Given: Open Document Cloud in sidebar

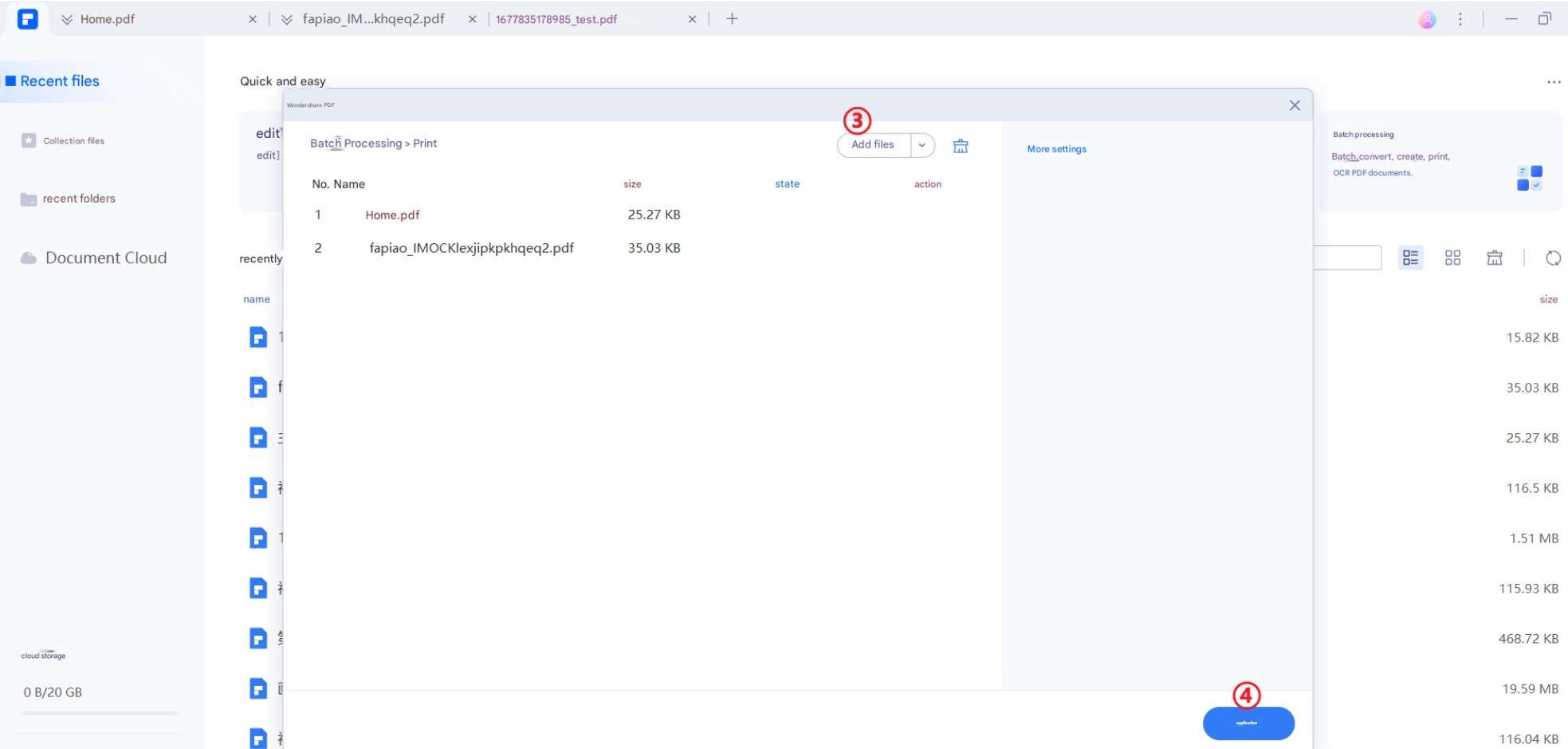Looking at the screenshot, I should (x=105, y=258).
